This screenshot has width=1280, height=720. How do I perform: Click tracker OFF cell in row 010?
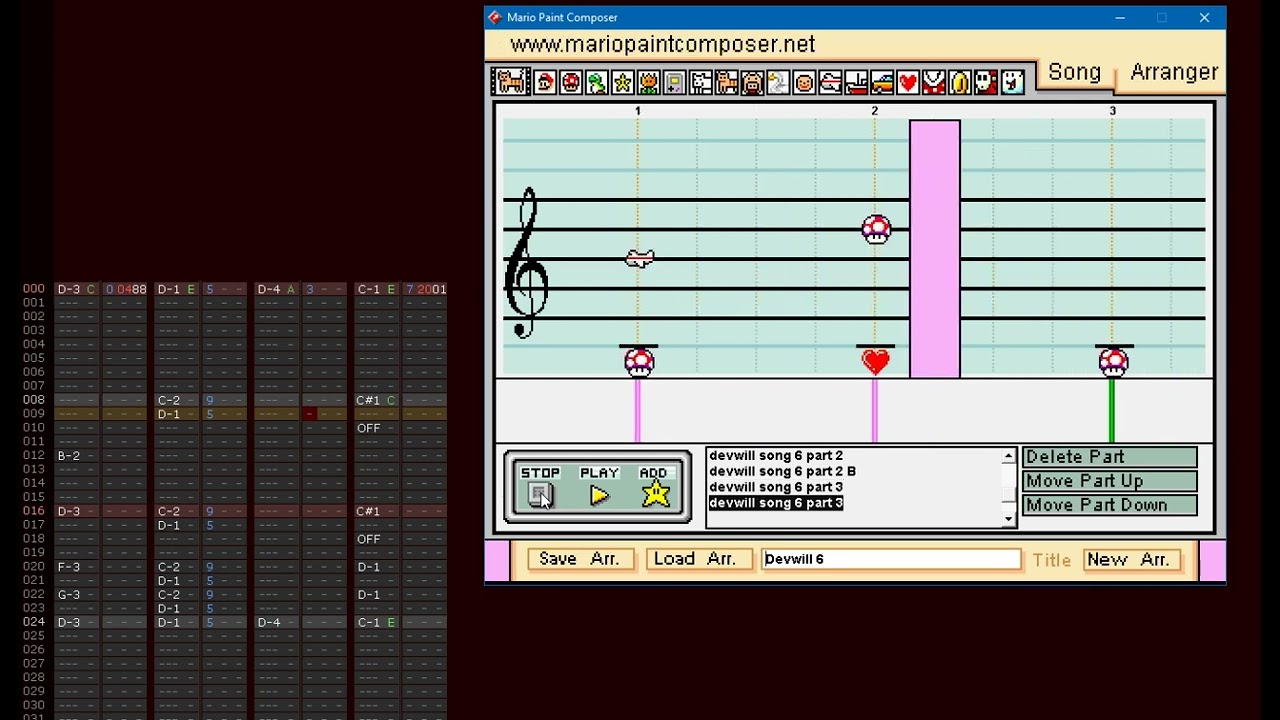tap(369, 428)
